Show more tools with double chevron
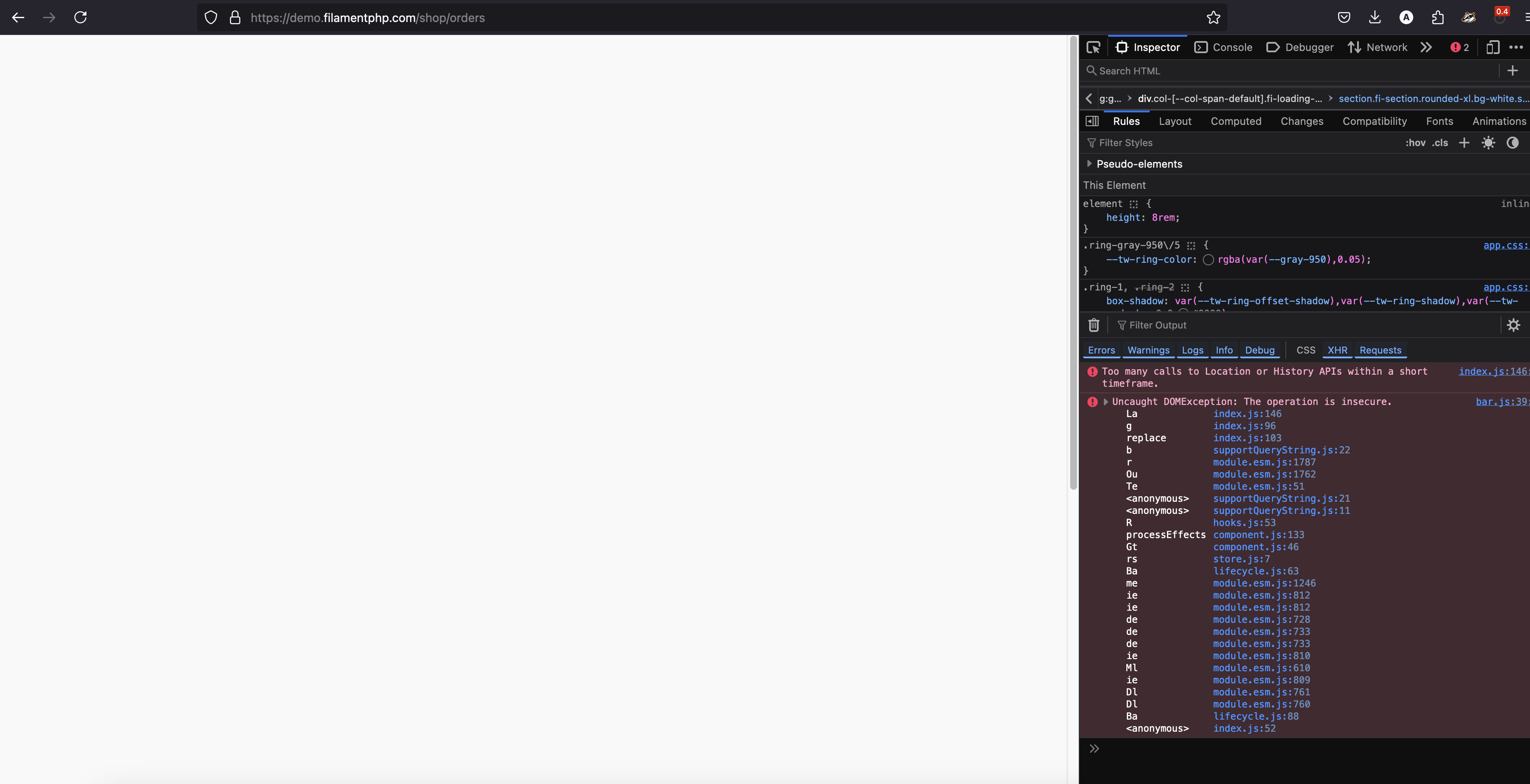Screen dimensions: 1530x784 click(1427, 47)
